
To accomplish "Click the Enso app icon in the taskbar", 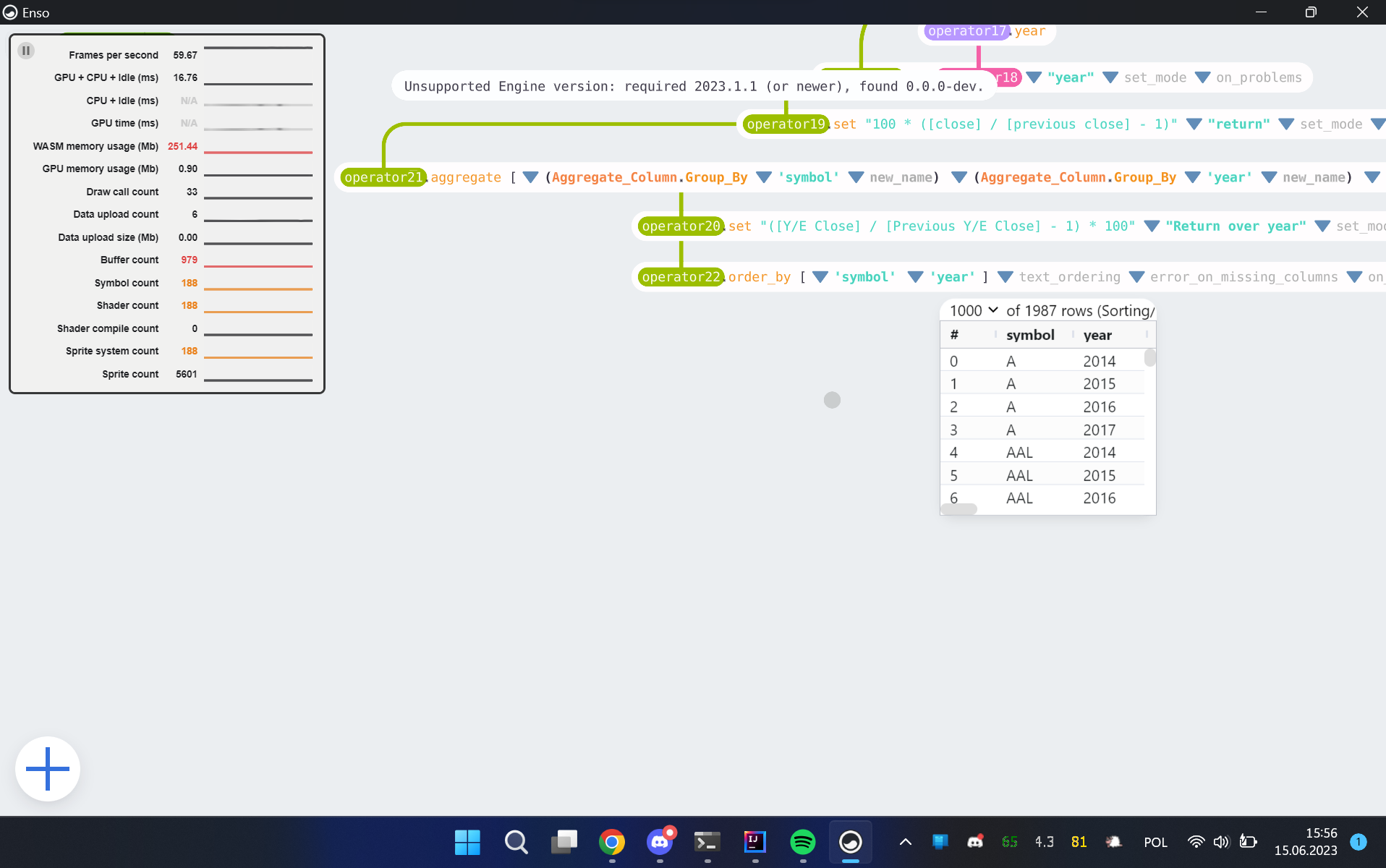I will click(x=850, y=842).
